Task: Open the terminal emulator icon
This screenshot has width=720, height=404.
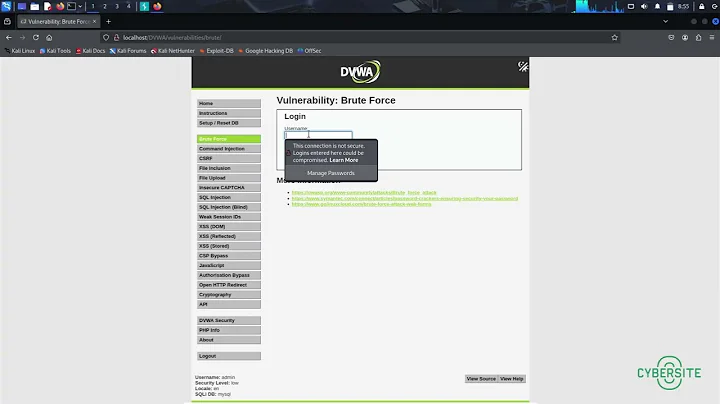Action: click(x=72, y=6)
